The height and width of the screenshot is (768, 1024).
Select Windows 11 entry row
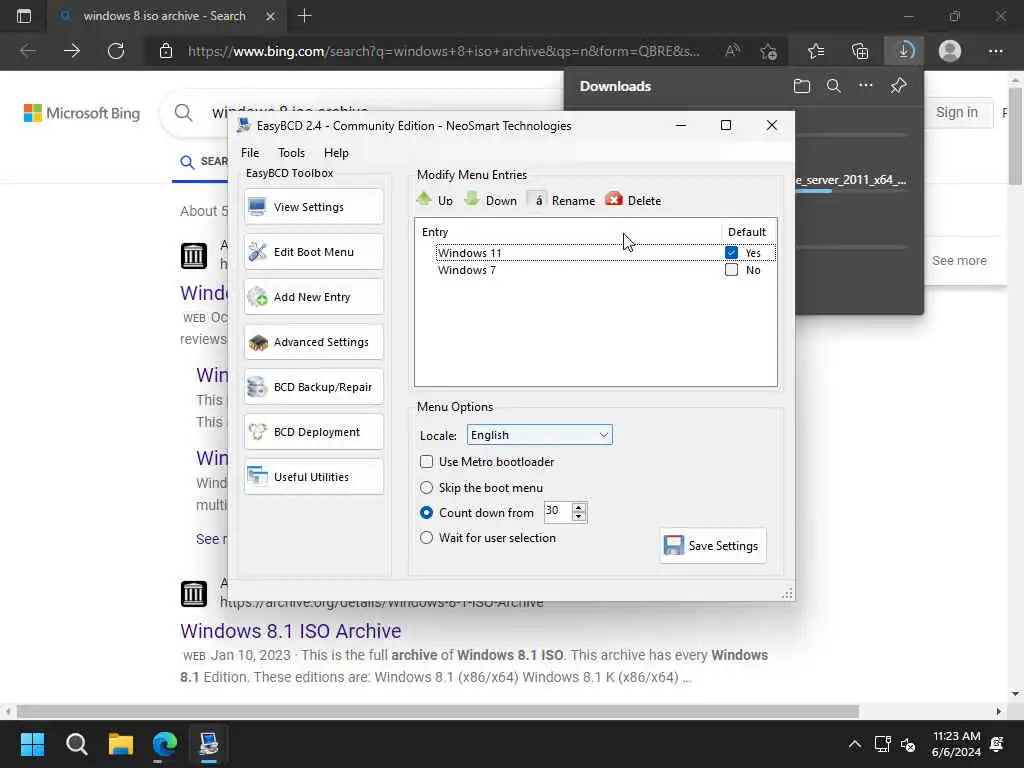click(605, 253)
